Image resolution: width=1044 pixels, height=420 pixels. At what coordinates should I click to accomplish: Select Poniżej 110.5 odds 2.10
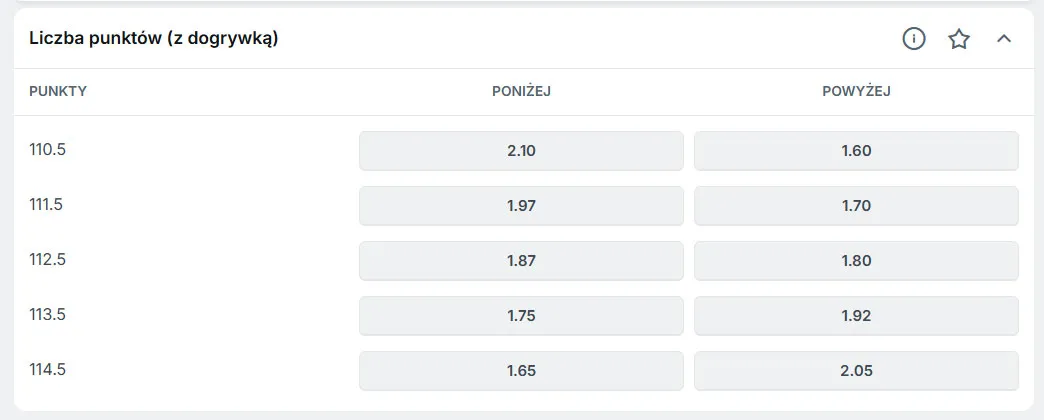click(x=521, y=151)
